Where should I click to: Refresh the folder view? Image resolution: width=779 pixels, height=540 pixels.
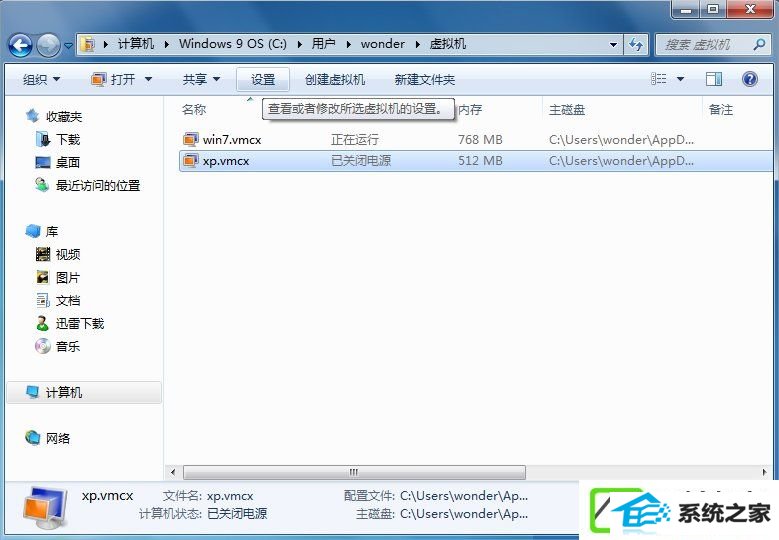point(635,45)
